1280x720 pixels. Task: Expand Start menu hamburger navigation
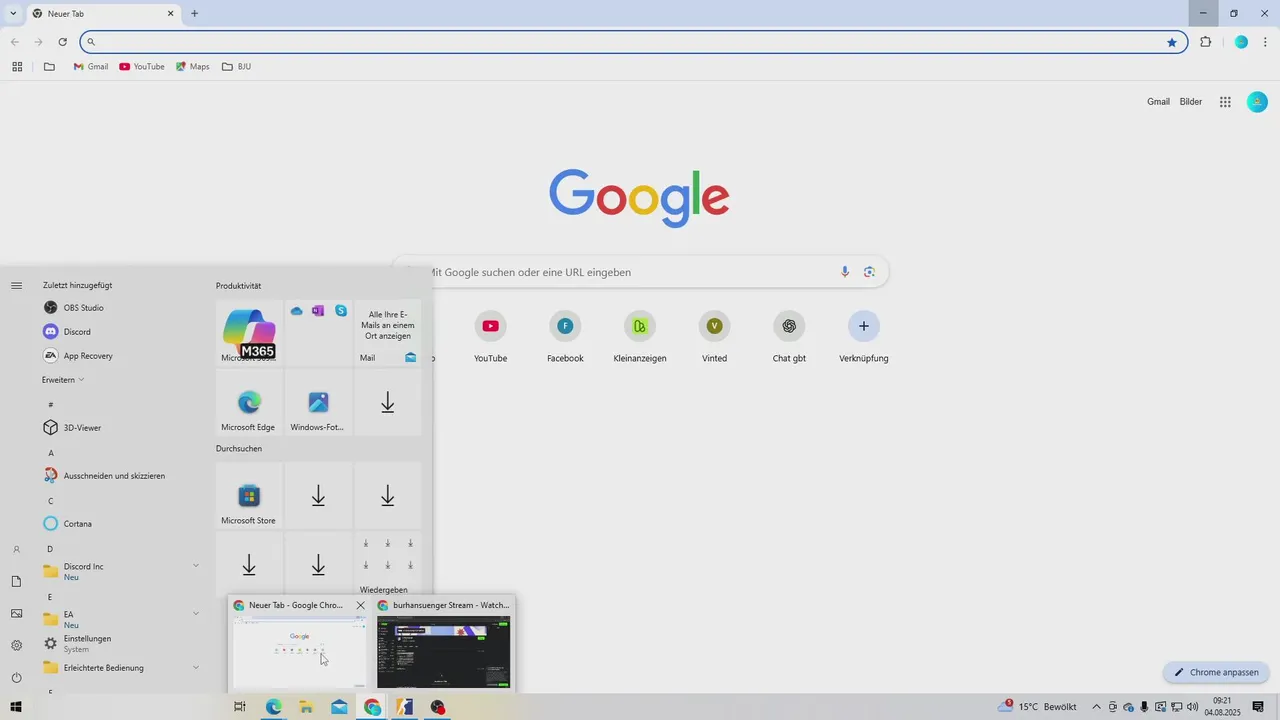click(16, 286)
